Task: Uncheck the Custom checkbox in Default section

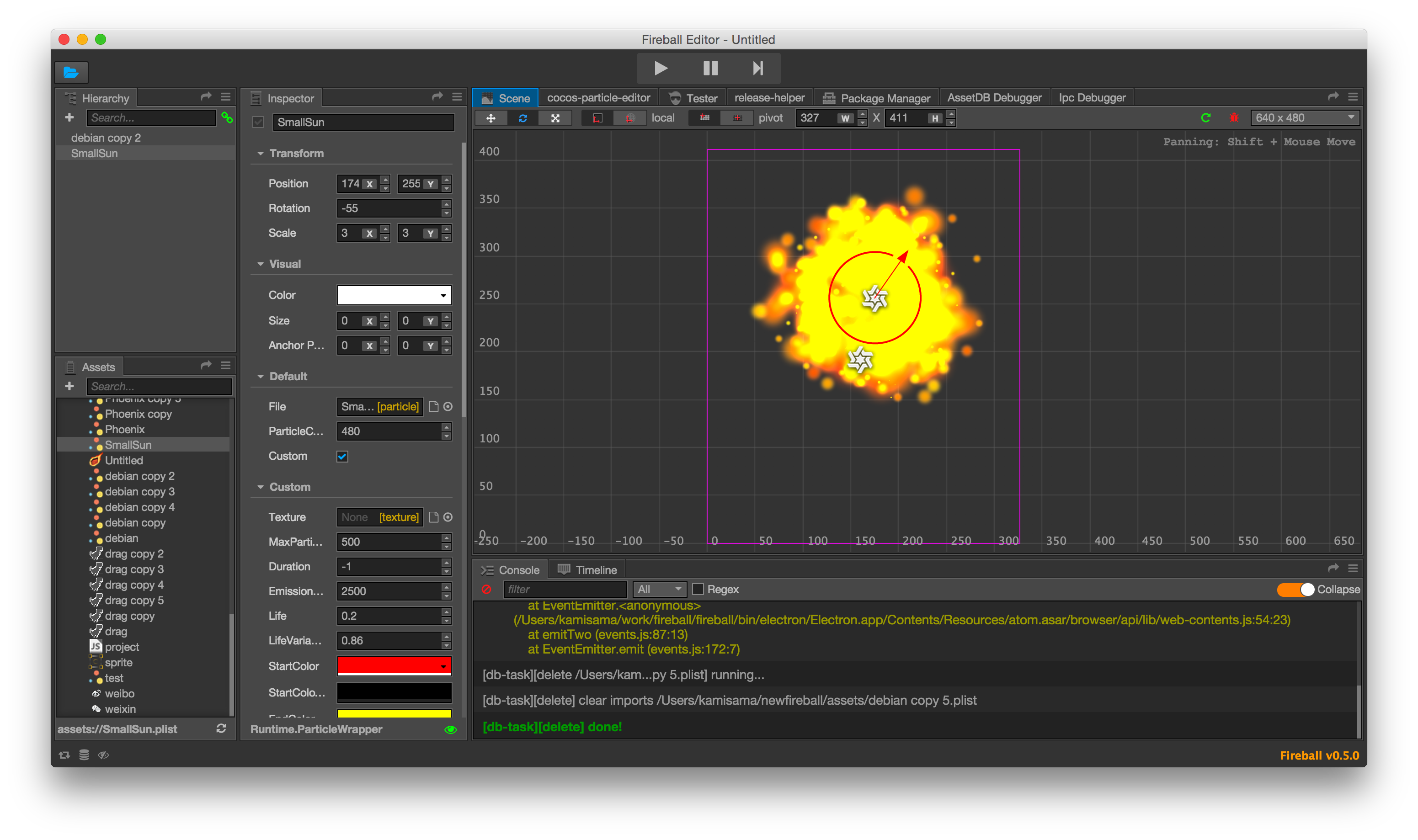Action: pyautogui.click(x=342, y=456)
